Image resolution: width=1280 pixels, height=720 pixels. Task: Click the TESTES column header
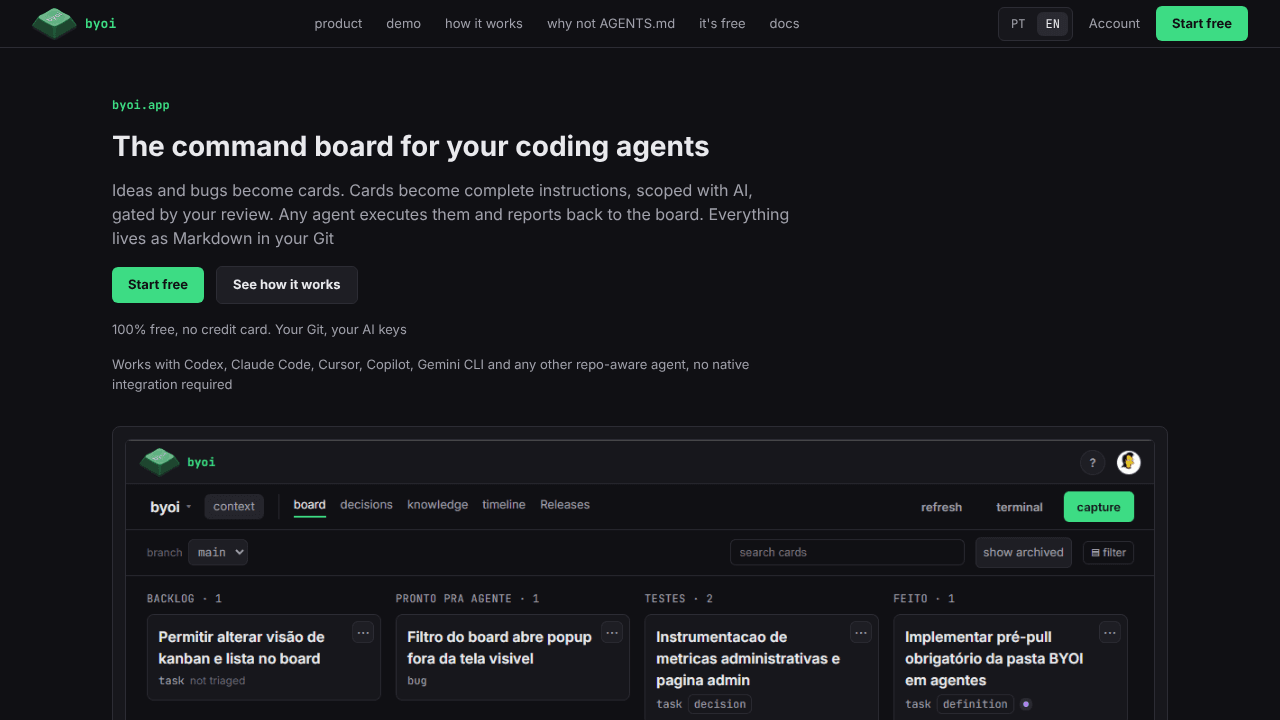(x=678, y=598)
